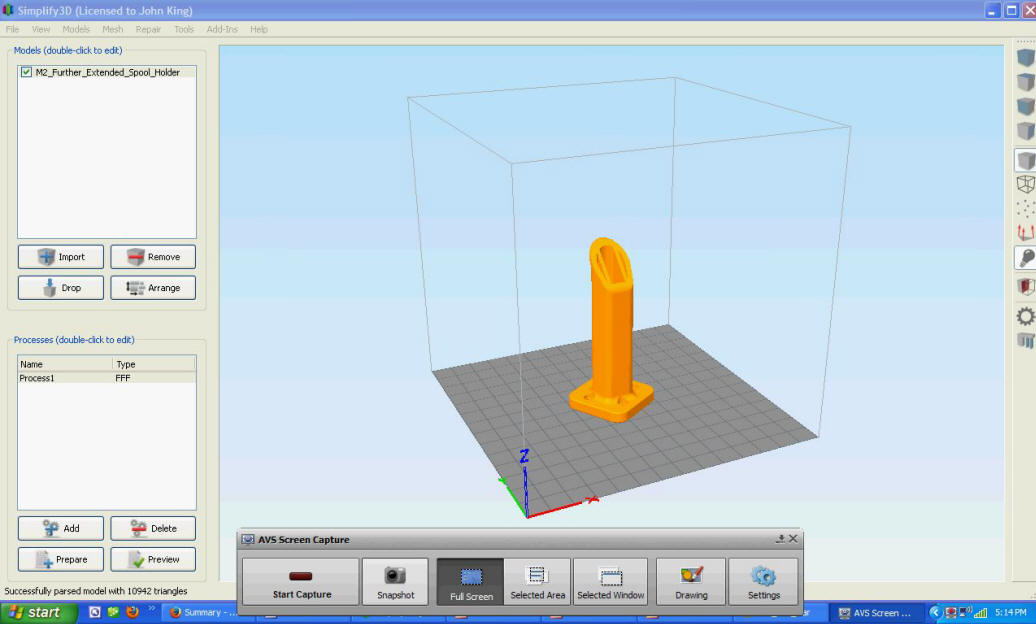Select Process1 in the processes list
Image resolution: width=1036 pixels, height=624 pixels.
pyautogui.click(x=36, y=379)
